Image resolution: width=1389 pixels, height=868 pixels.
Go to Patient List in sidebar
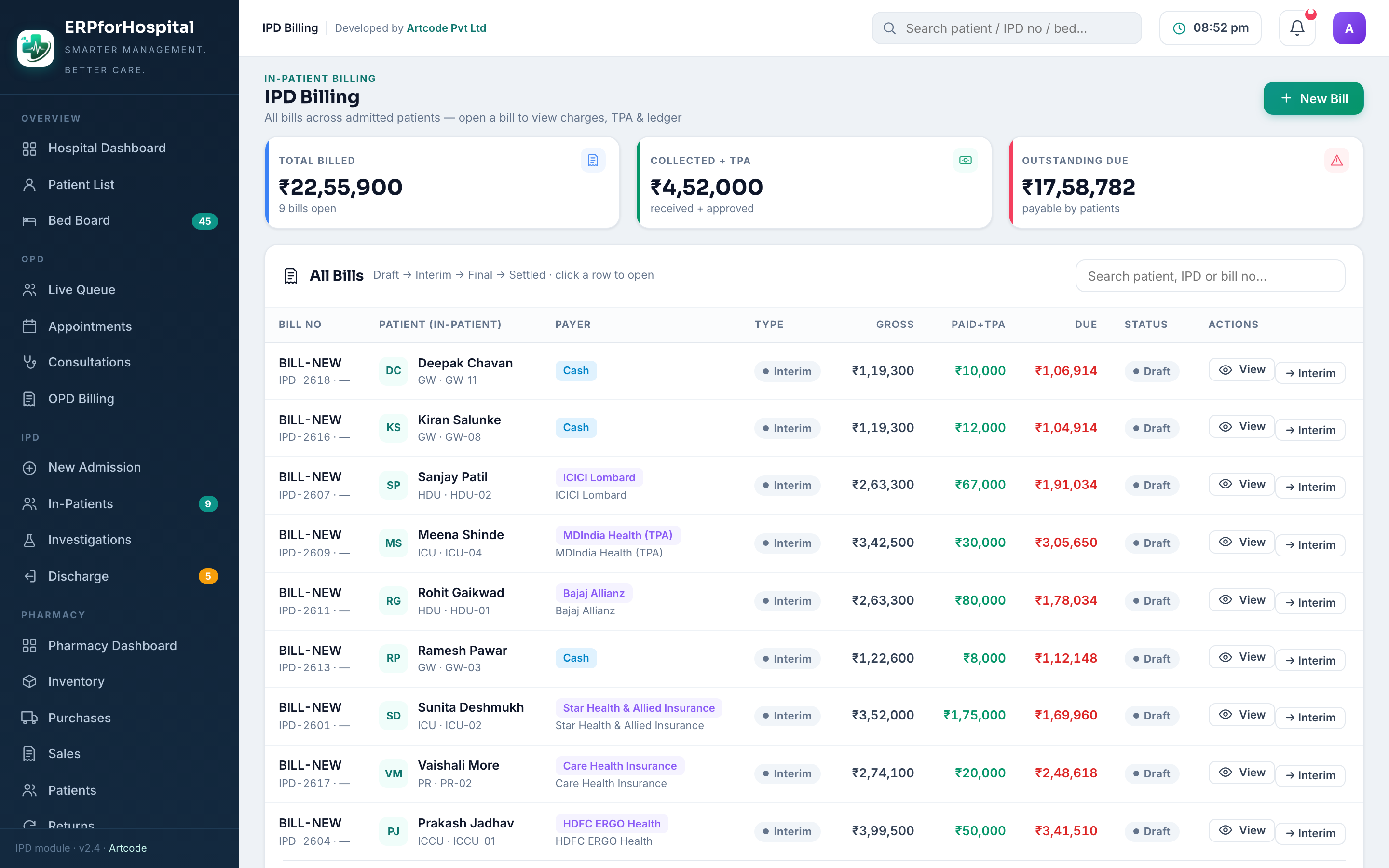point(120,184)
